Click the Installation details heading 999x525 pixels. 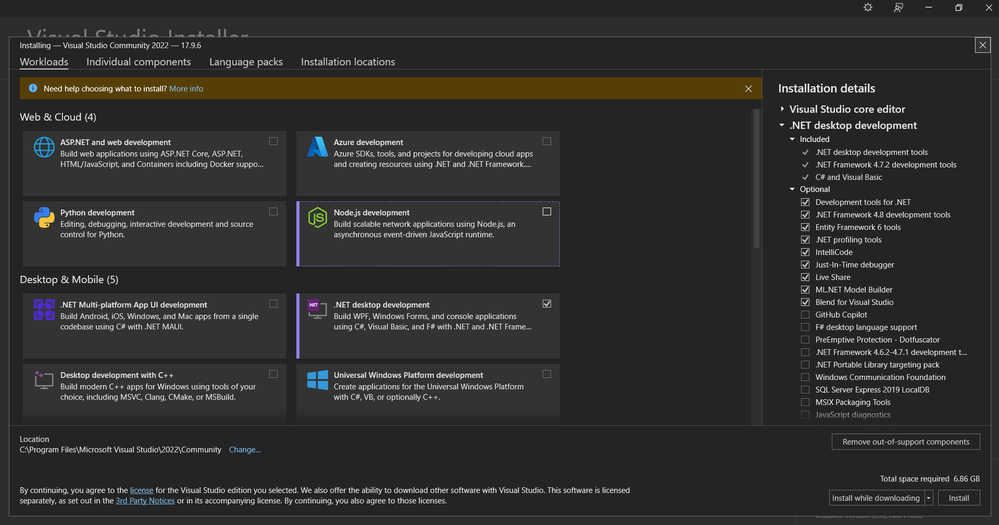(x=826, y=89)
